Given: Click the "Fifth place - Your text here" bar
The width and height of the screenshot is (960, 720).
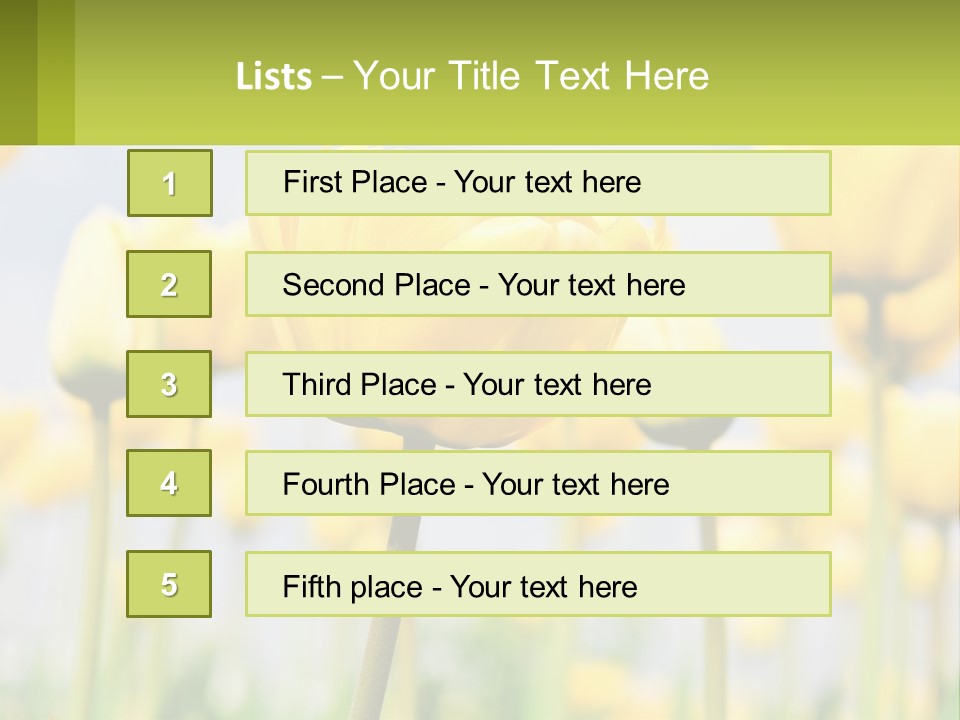Looking at the screenshot, I should click(x=538, y=585).
